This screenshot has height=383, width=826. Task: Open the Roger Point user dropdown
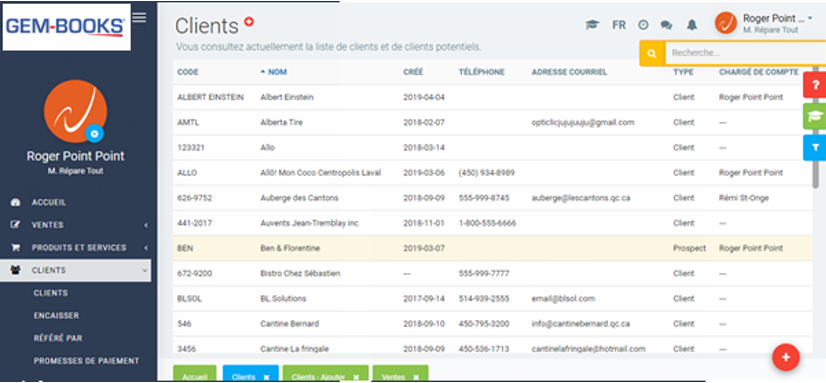(764, 23)
